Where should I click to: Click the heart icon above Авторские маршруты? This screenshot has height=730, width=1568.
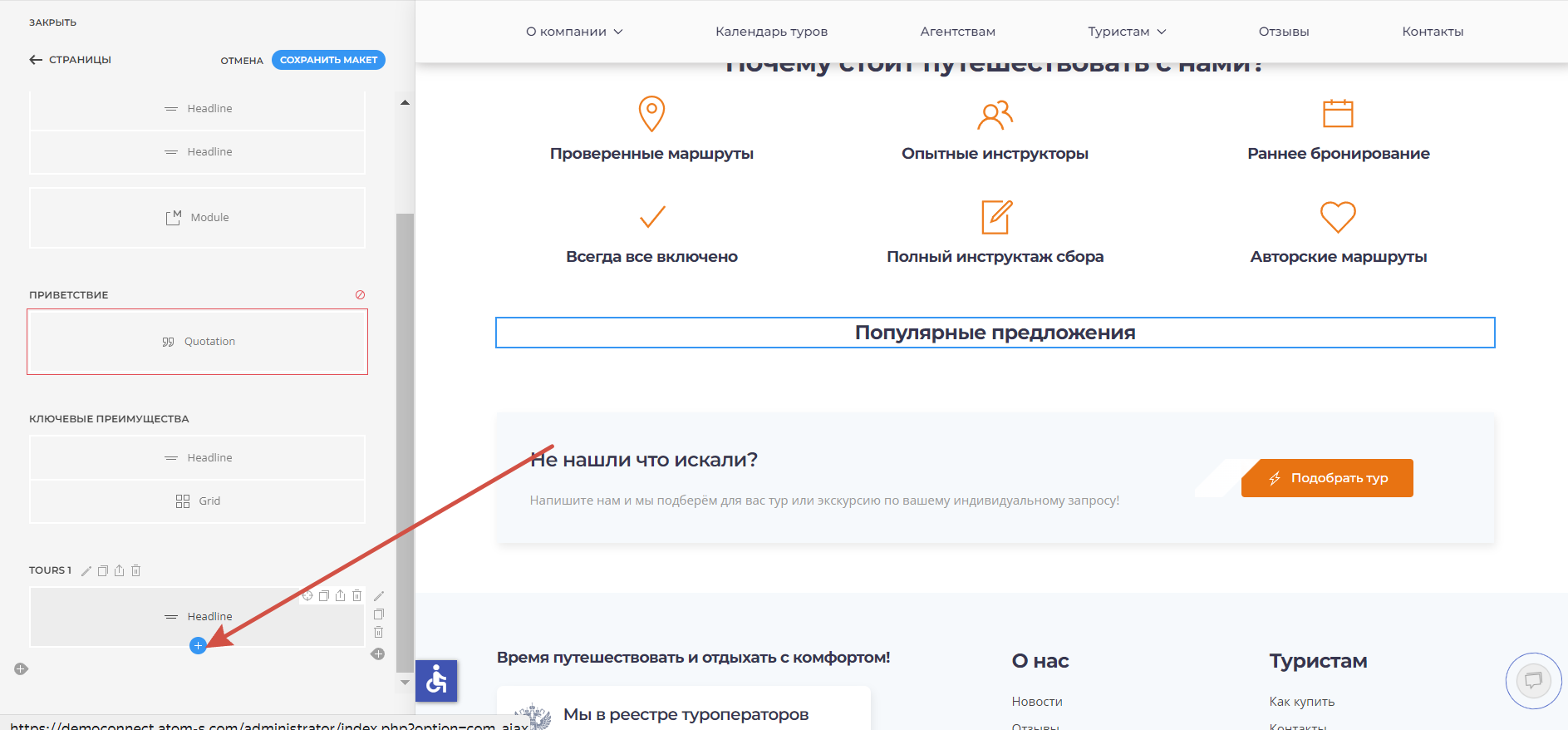click(1338, 217)
